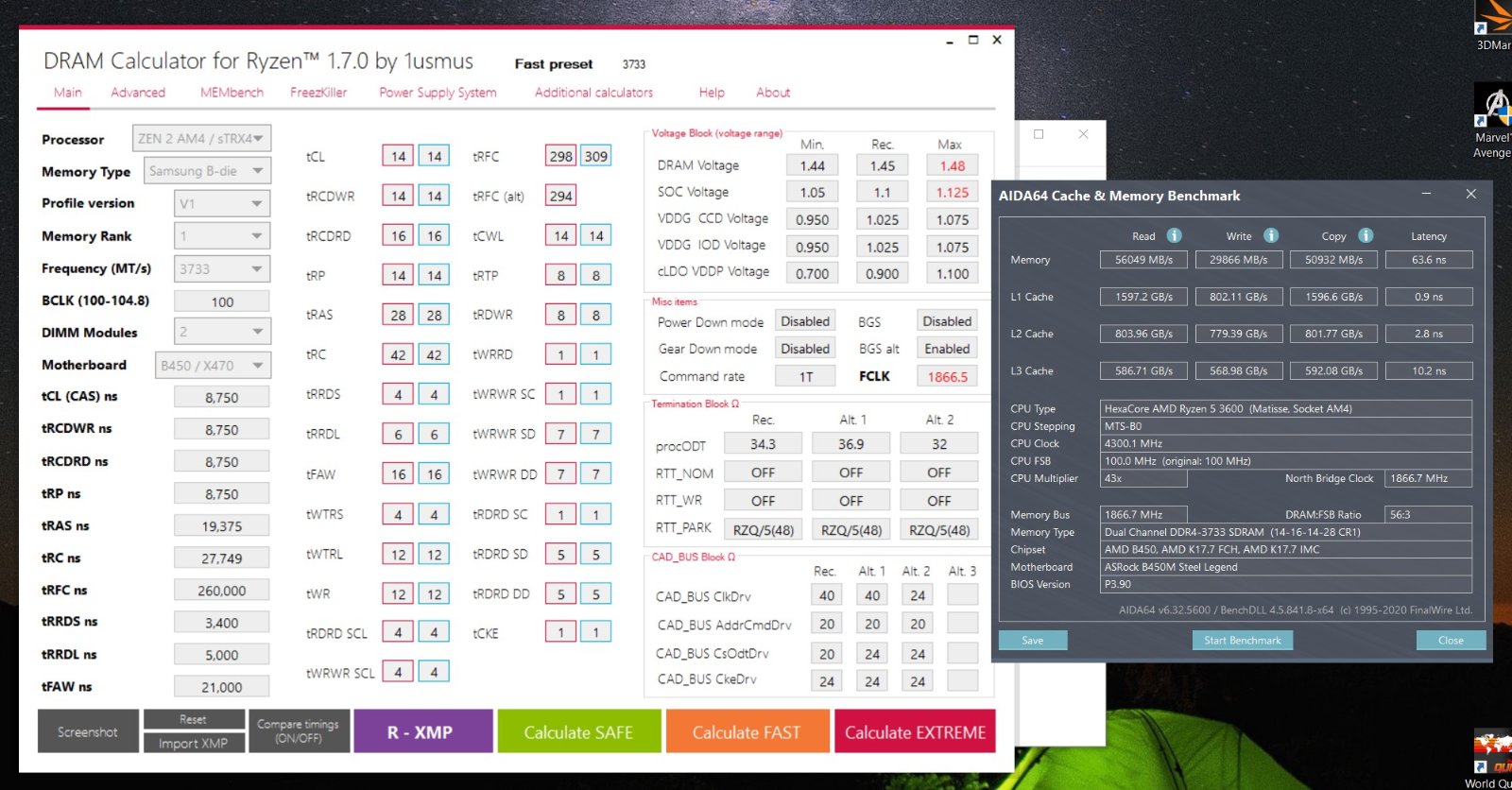
Task: Switch to the Main tab
Action: [x=68, y=93]
